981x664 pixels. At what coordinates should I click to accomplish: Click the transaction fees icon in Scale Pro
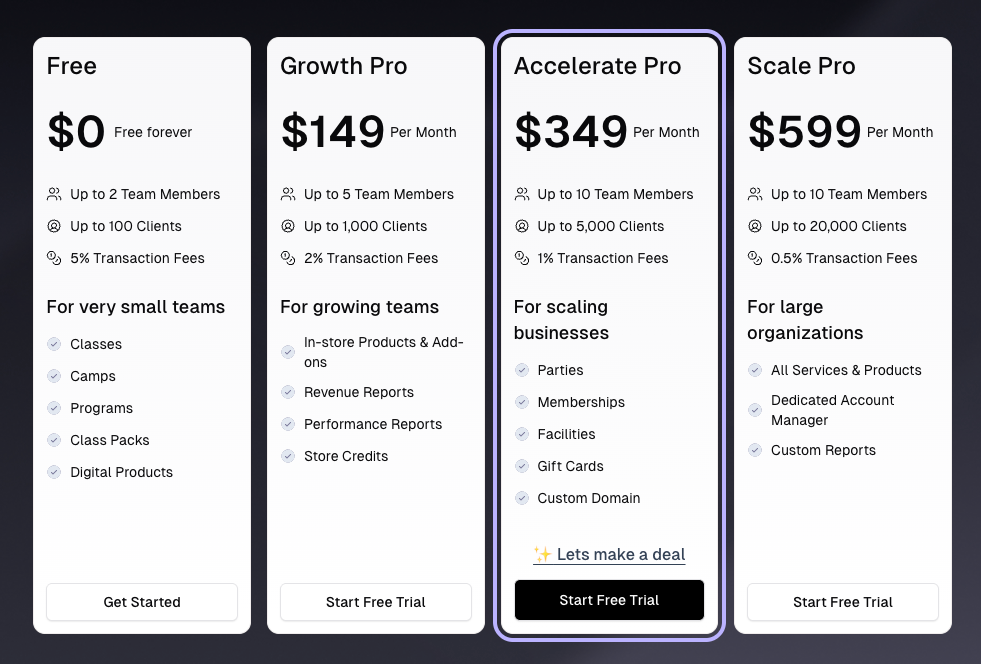coord(755,258)
